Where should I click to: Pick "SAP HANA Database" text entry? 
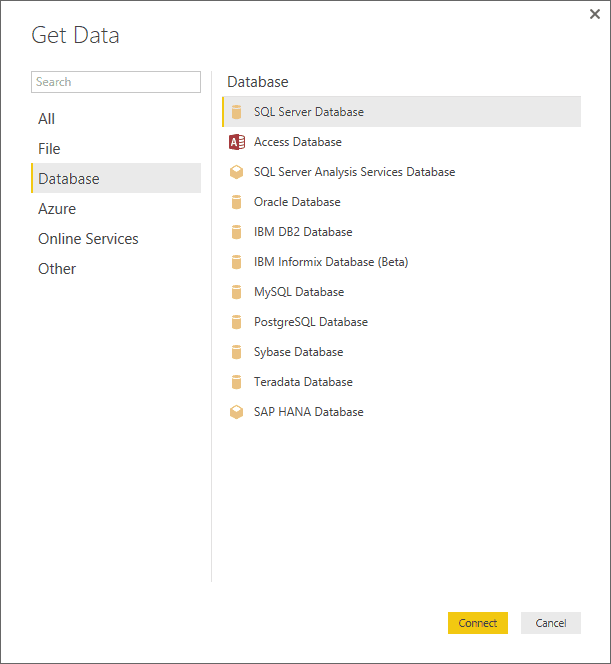coord(309,412)
